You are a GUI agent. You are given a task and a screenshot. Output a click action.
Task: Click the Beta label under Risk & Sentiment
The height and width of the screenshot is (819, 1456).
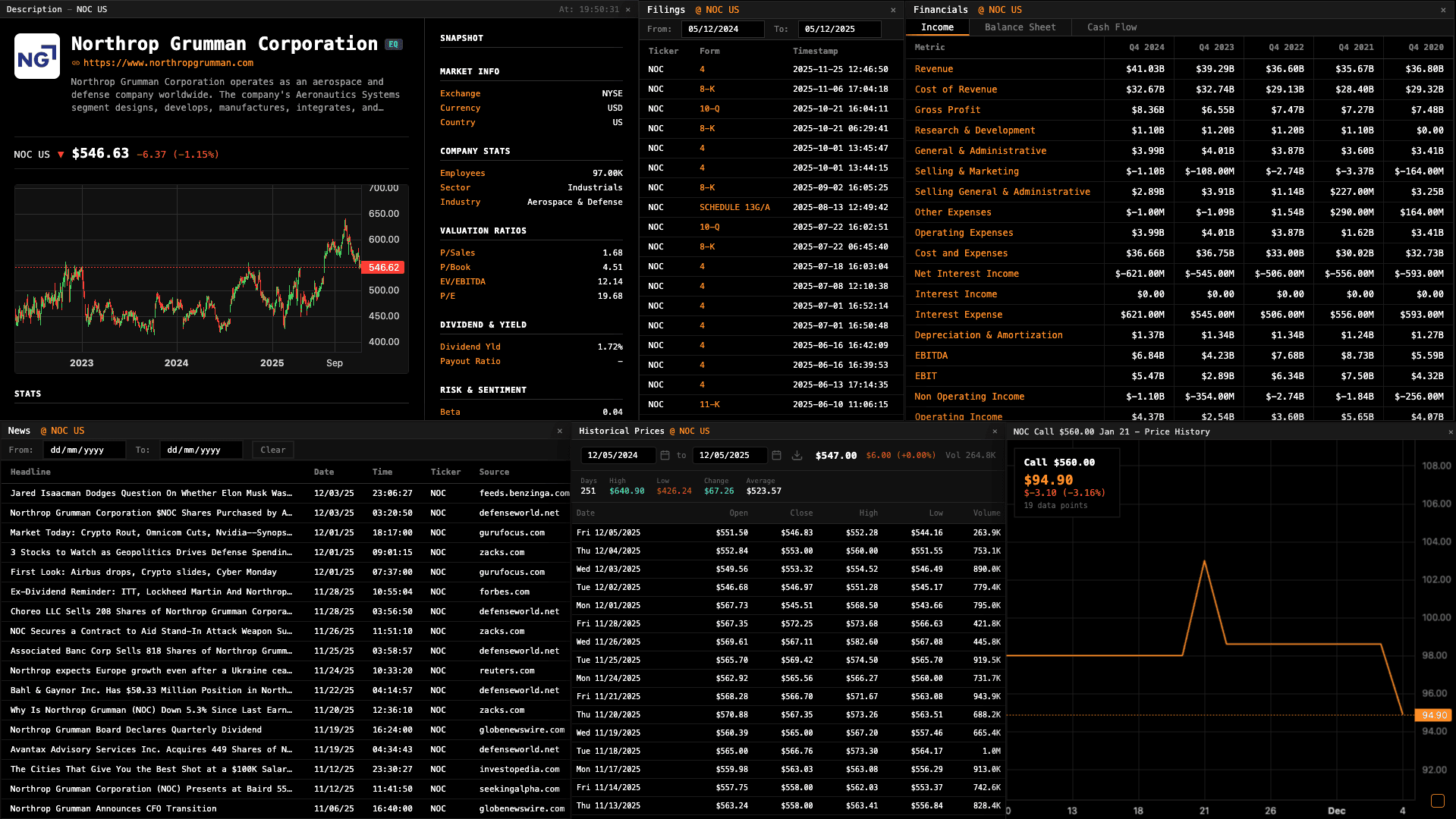click(x=450, y=413)
